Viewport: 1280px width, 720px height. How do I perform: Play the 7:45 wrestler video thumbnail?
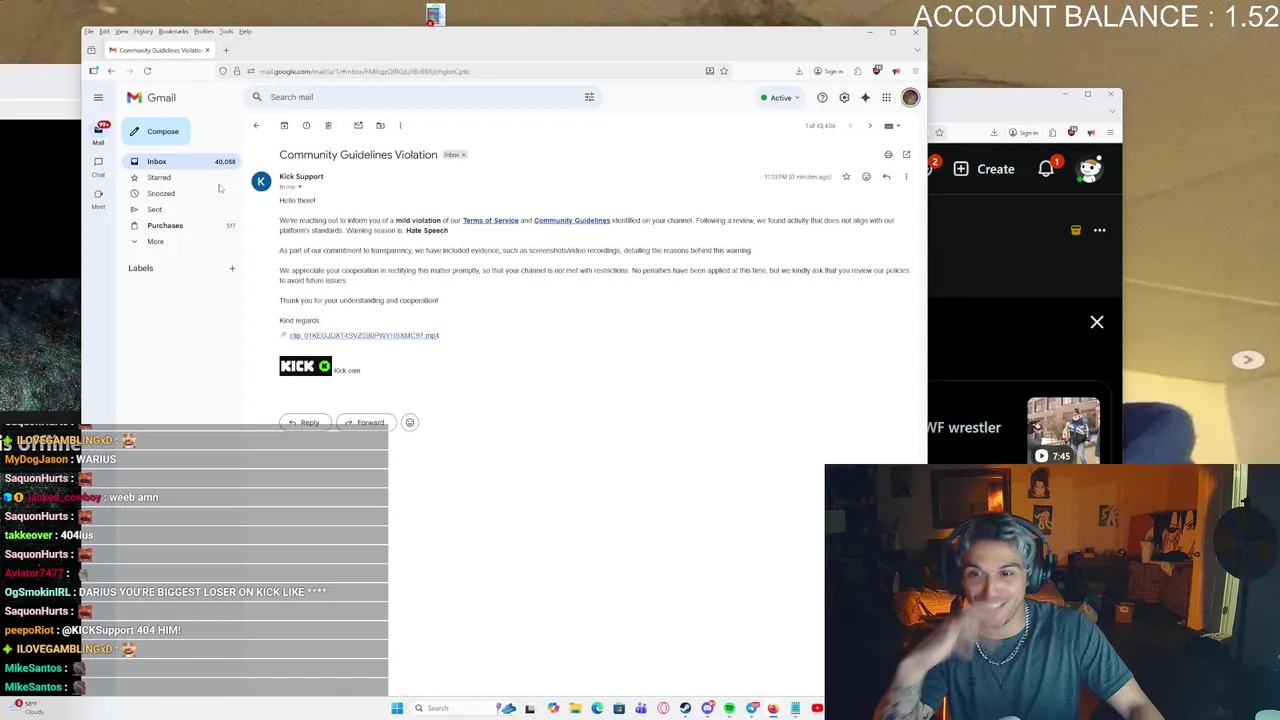click(1063, 430)
